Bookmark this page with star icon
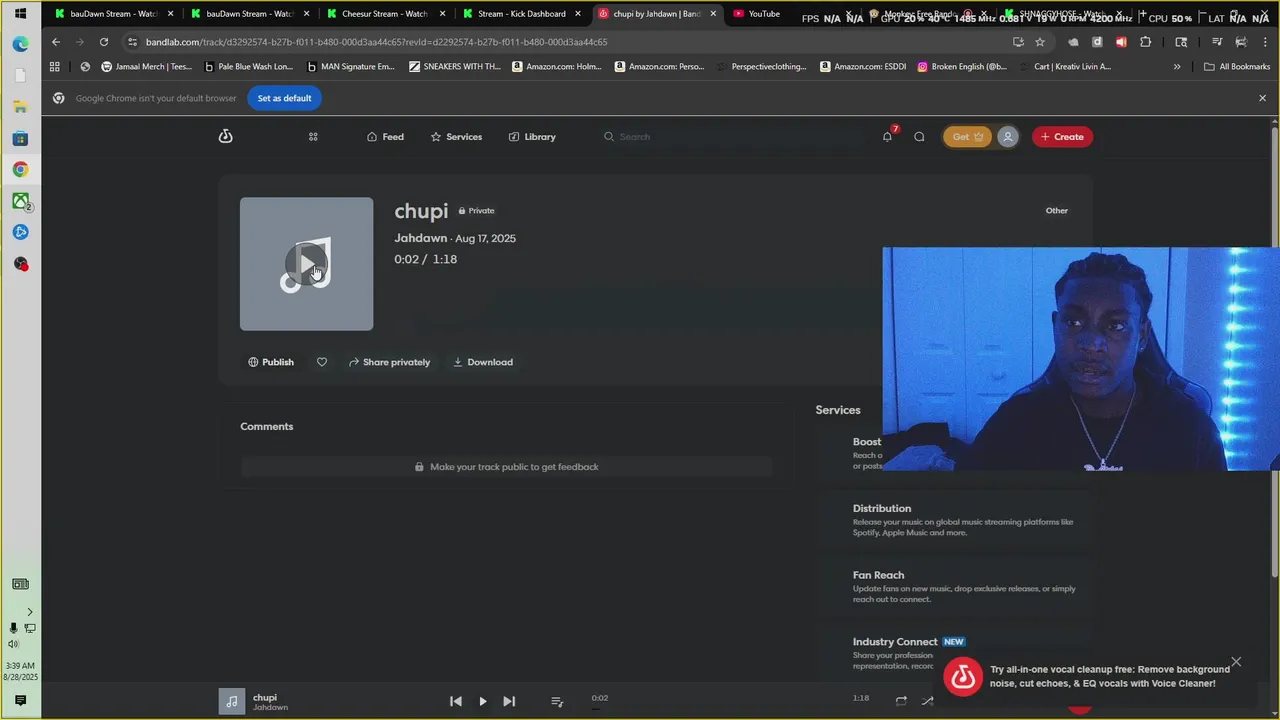Image resolution: width=1280 pixels, height=720 pixels. click(x=1040, y=42)
